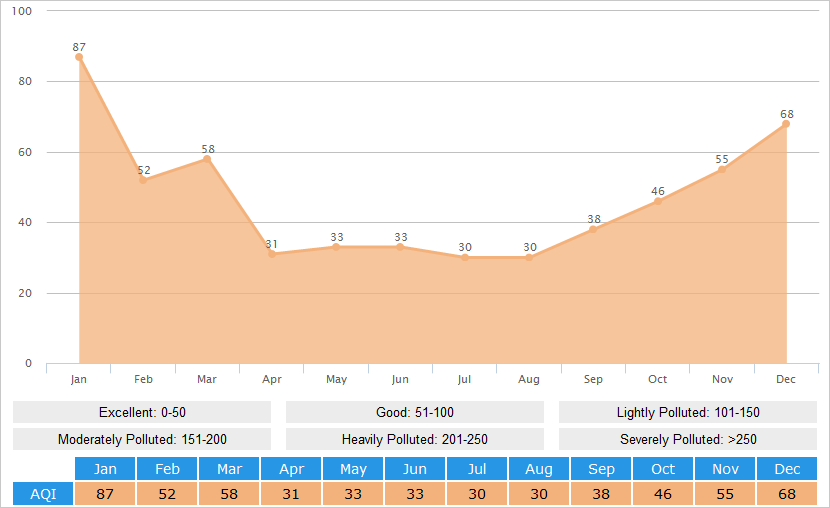Select the 'Heavily Polluted: 201-250' legend box
The image size is (830, 508).
tap(415, 439)
